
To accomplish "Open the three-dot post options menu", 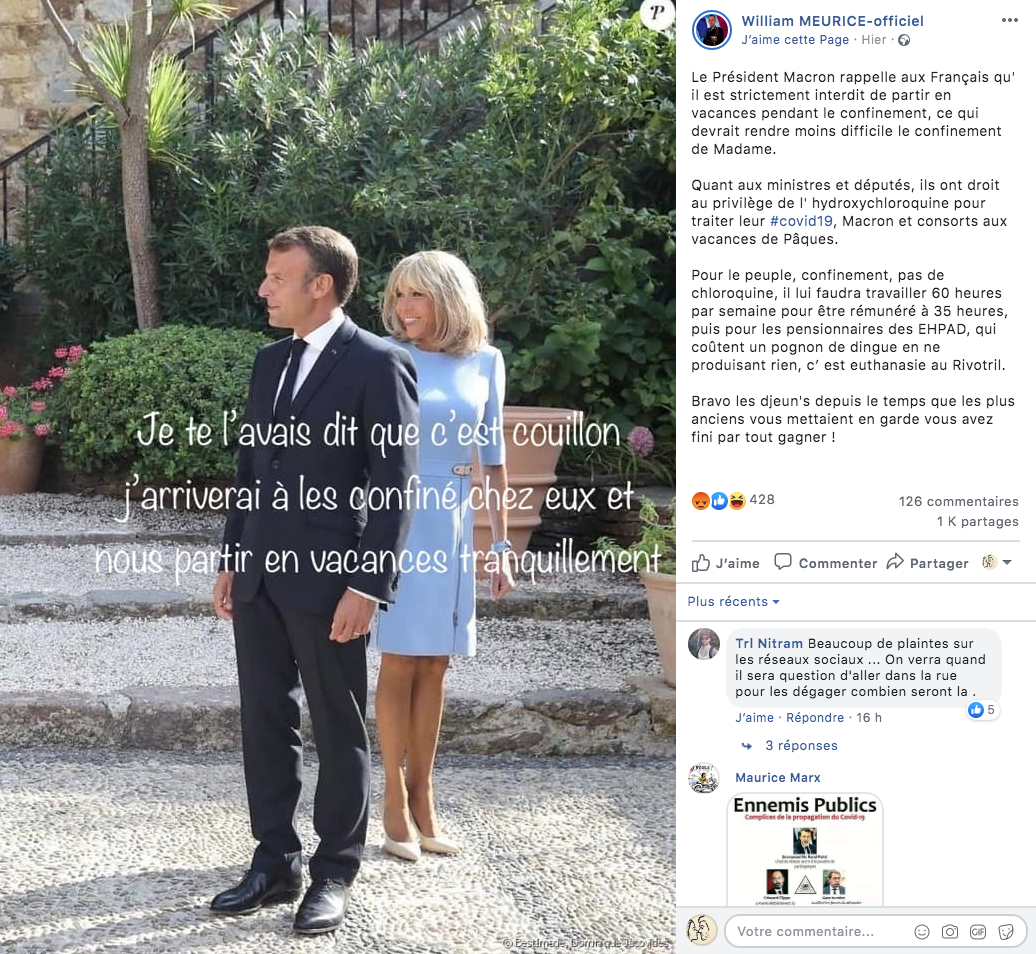I will point(1009,20).
